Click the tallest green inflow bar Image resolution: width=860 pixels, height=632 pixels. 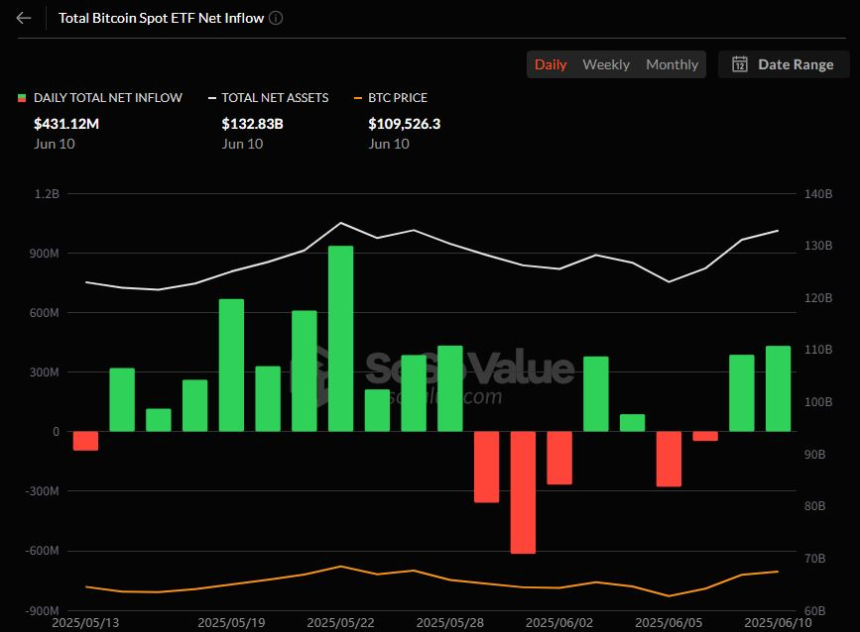coord(341,338)
